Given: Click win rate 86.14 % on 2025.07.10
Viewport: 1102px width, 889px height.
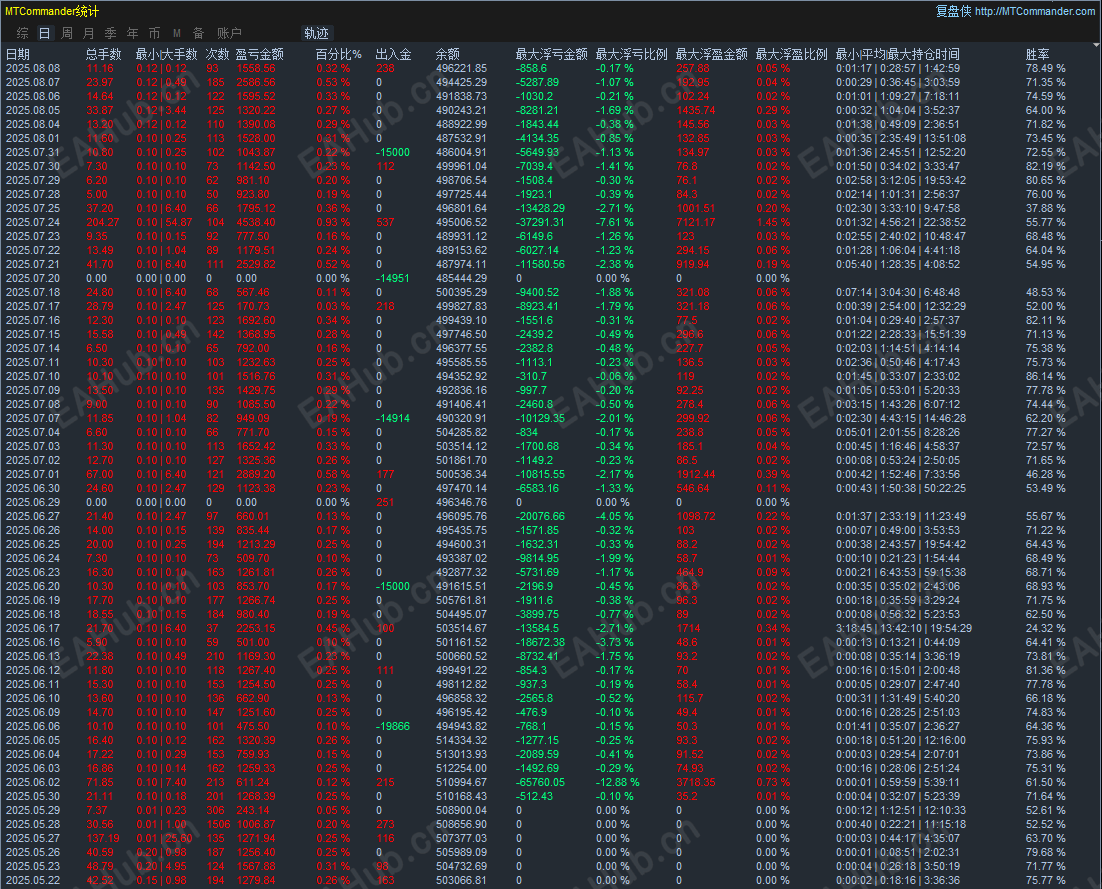Looking at the screenshot, I should pos(1045,376).
